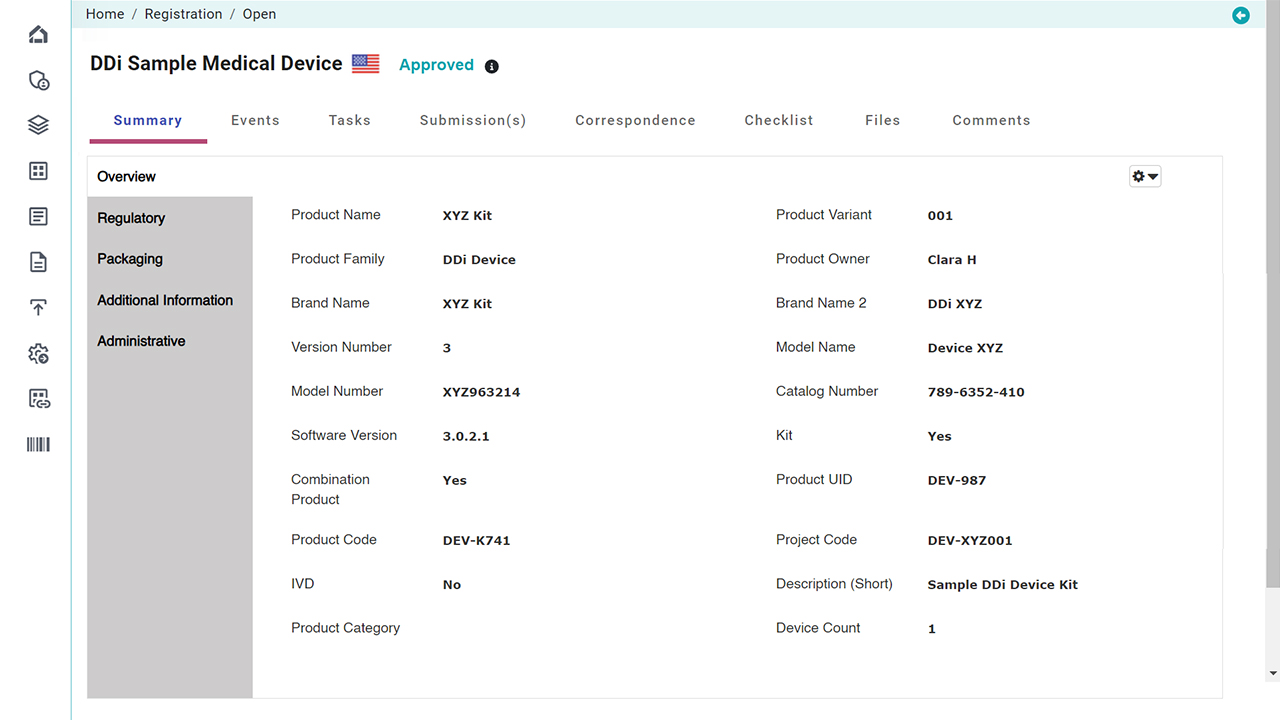Click the teal back arrow icon
Screen dimensions: 1280x720
(1241, 15)
